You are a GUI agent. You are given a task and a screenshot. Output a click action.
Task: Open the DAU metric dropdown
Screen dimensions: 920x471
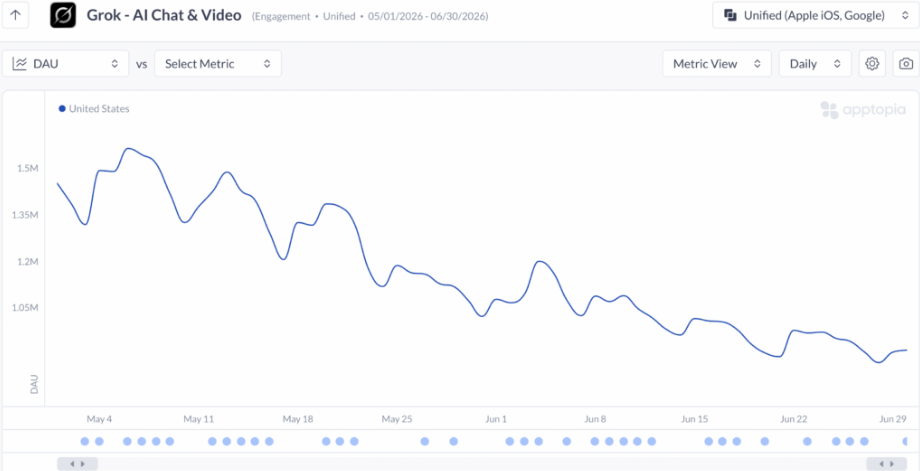(x=65, y=63)
